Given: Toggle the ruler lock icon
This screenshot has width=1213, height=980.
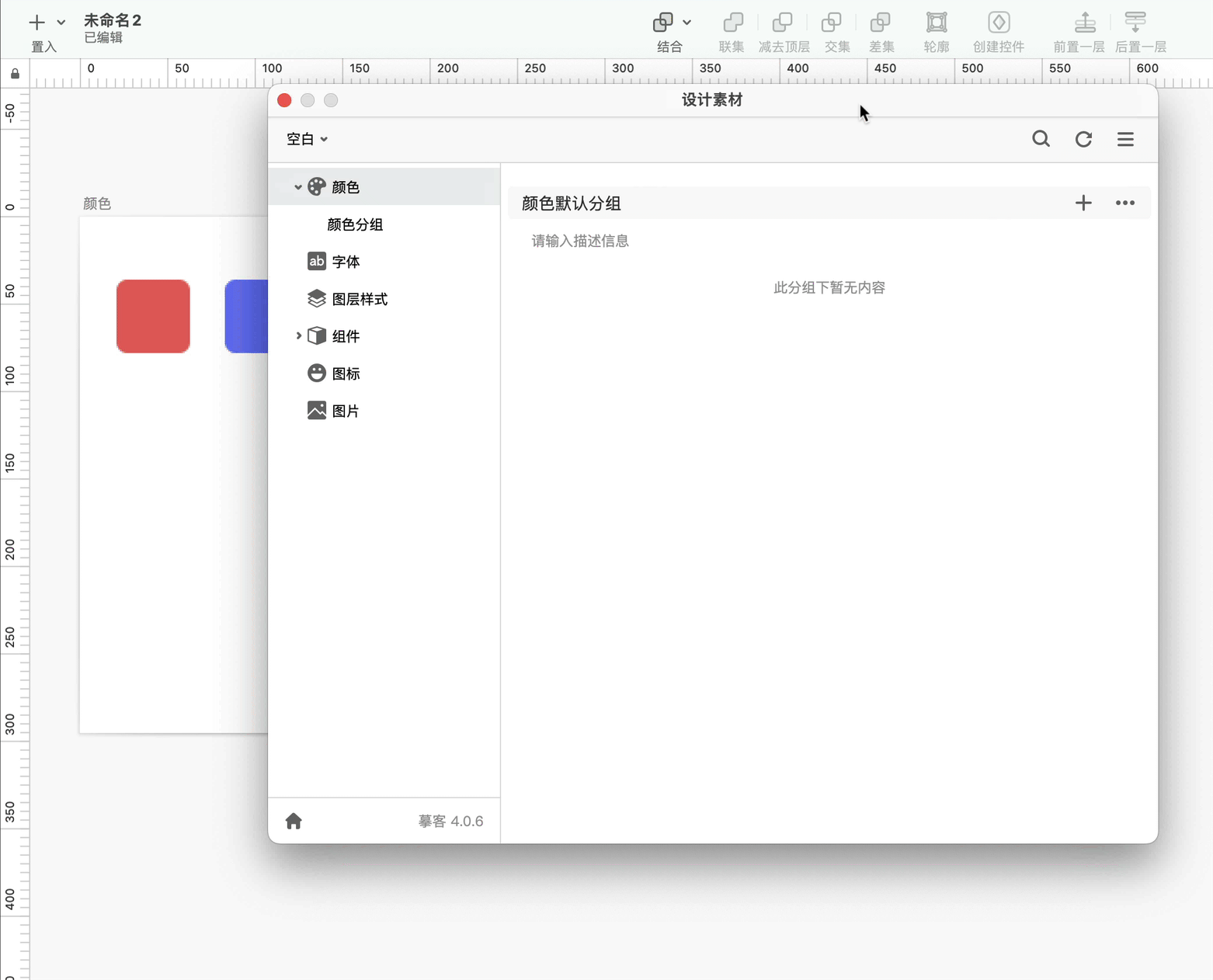Looking at the screenshot, I should [15, 74].
